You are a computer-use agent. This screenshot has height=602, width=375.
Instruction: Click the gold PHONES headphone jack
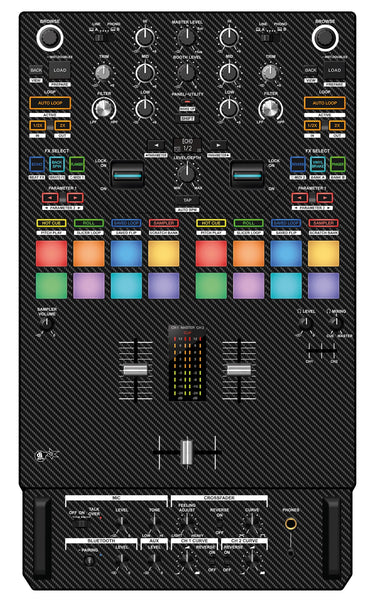(291, 524)
